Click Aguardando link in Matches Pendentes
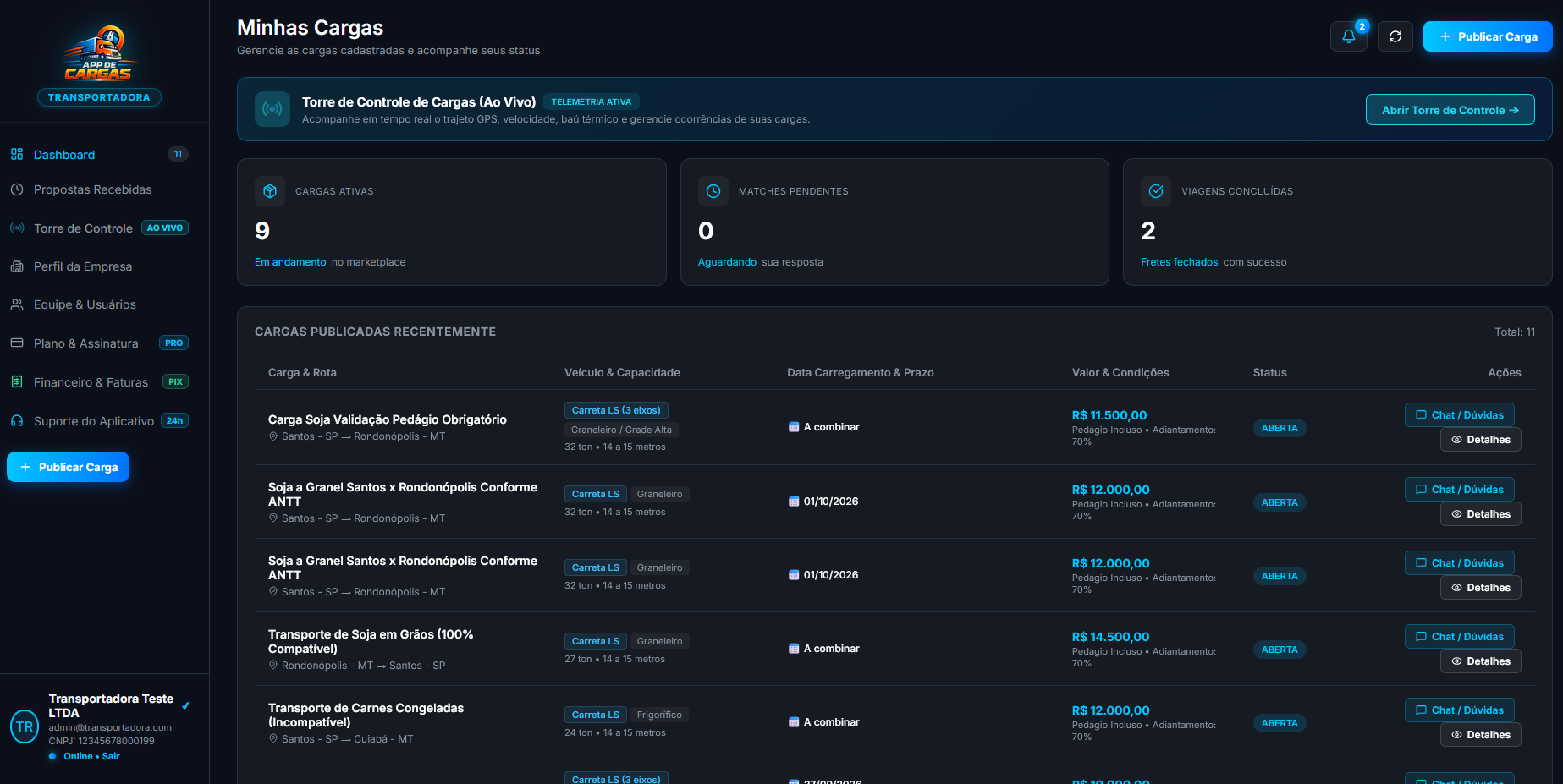 (727, 262)
